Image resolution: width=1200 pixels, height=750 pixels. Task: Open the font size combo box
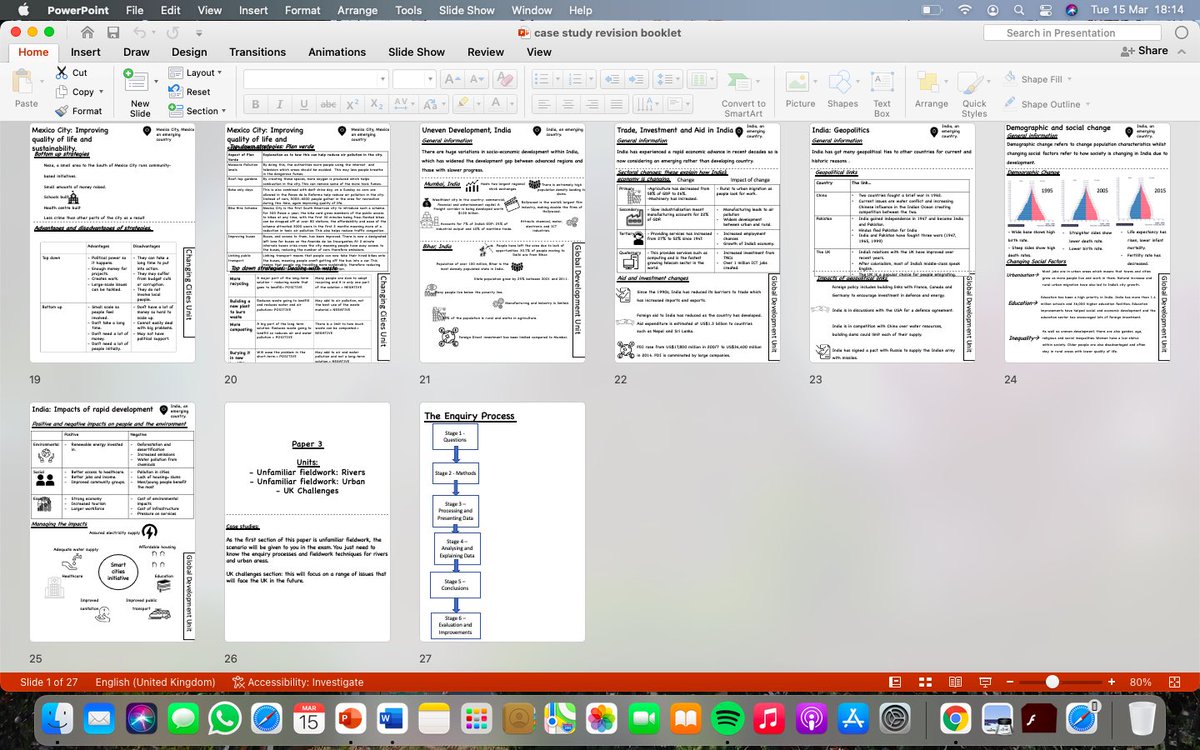click(x=414, y=79)
